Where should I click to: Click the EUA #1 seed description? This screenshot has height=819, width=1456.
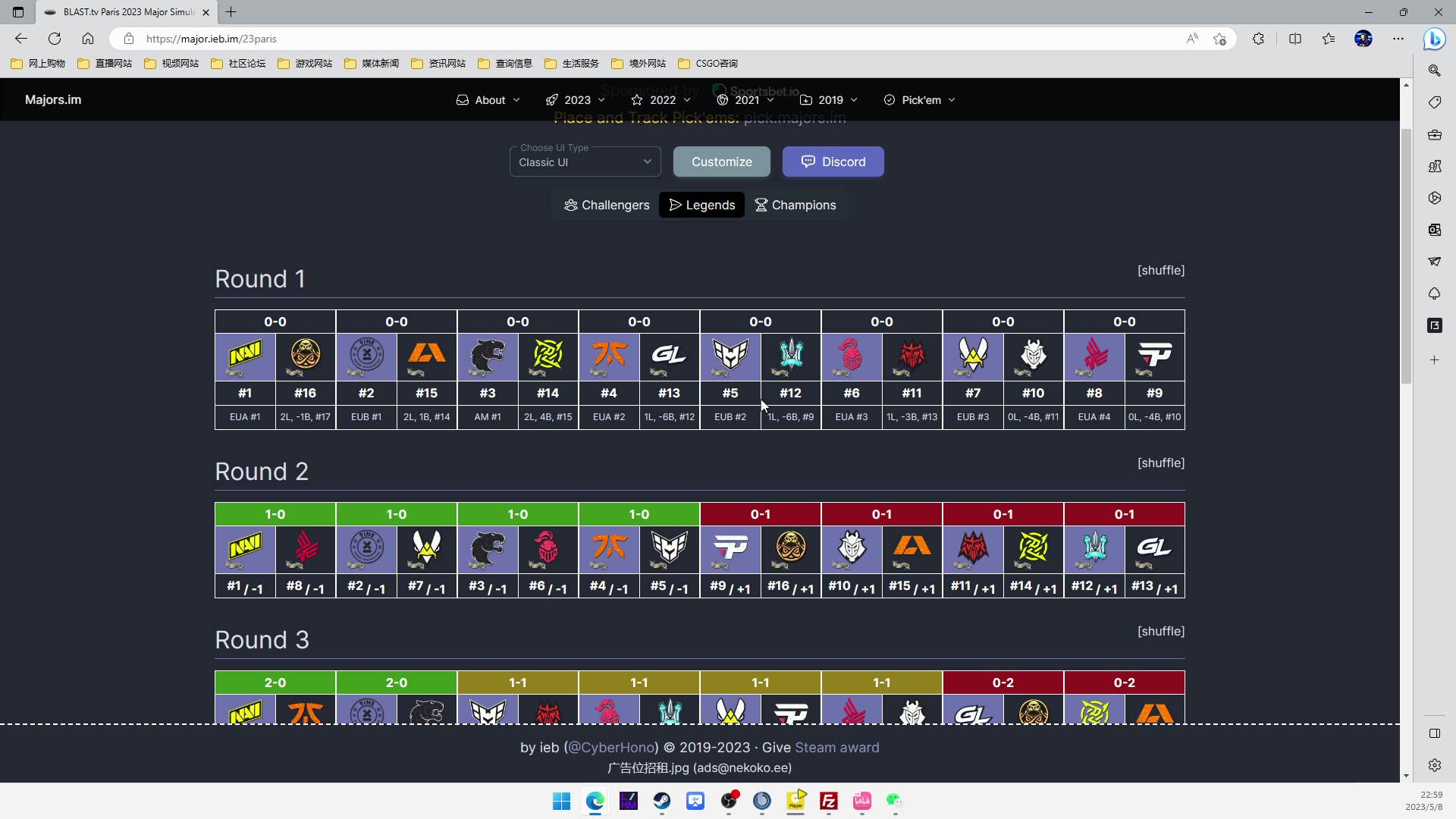tap(245, 417)
